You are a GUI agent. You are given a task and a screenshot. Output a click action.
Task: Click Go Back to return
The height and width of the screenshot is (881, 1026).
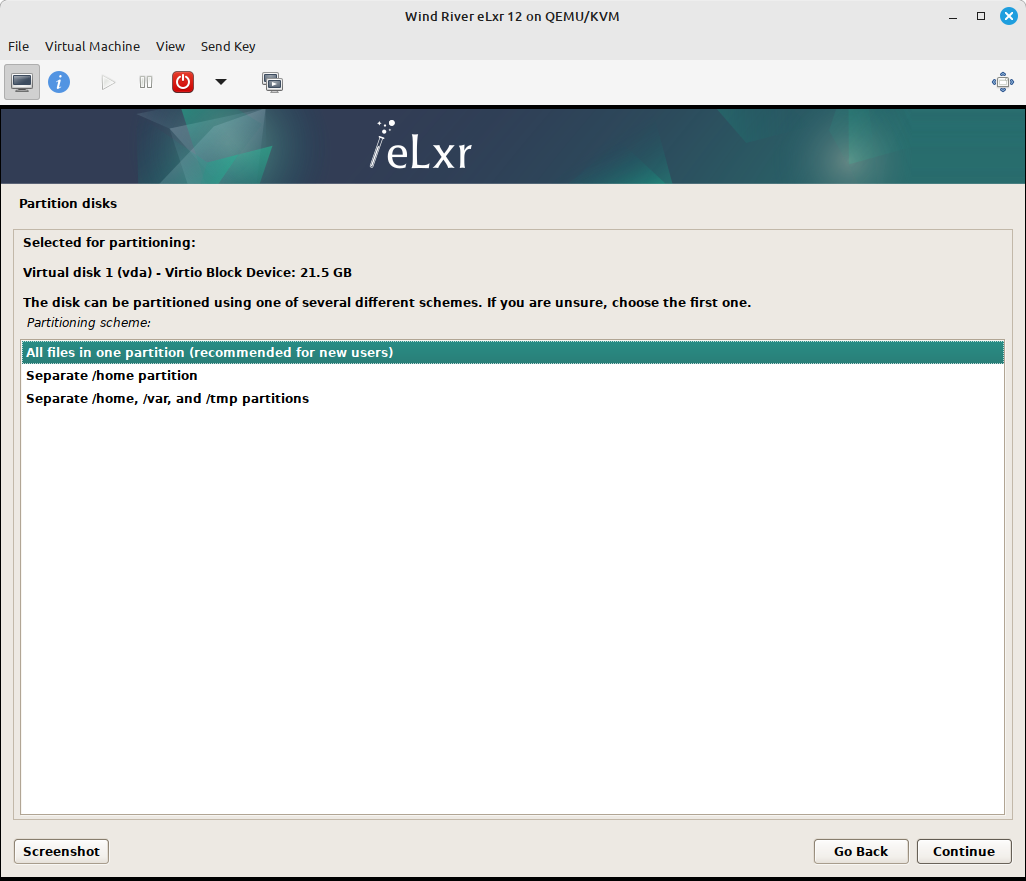[x=860, y=851]
